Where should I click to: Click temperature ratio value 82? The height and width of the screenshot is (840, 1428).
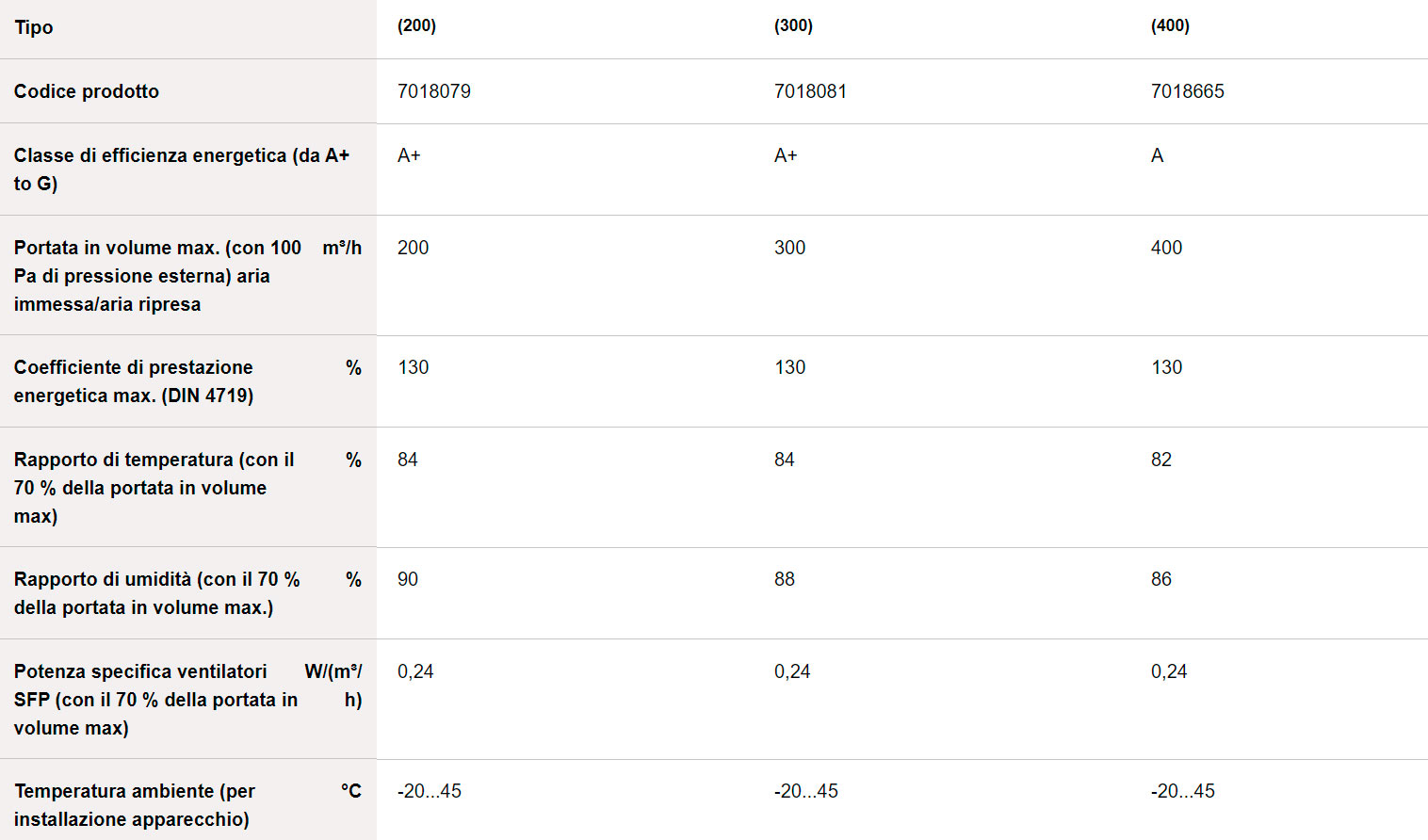[1160, 460]
